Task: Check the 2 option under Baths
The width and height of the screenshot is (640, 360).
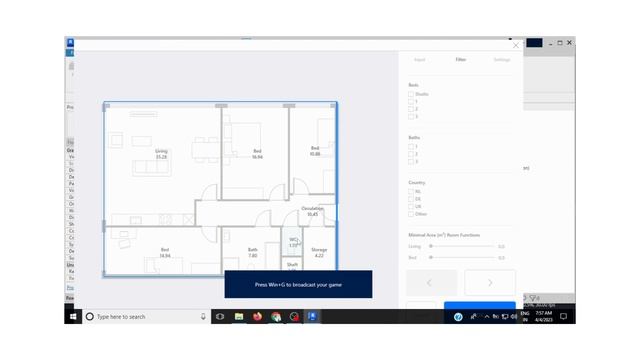Action: 411,154
